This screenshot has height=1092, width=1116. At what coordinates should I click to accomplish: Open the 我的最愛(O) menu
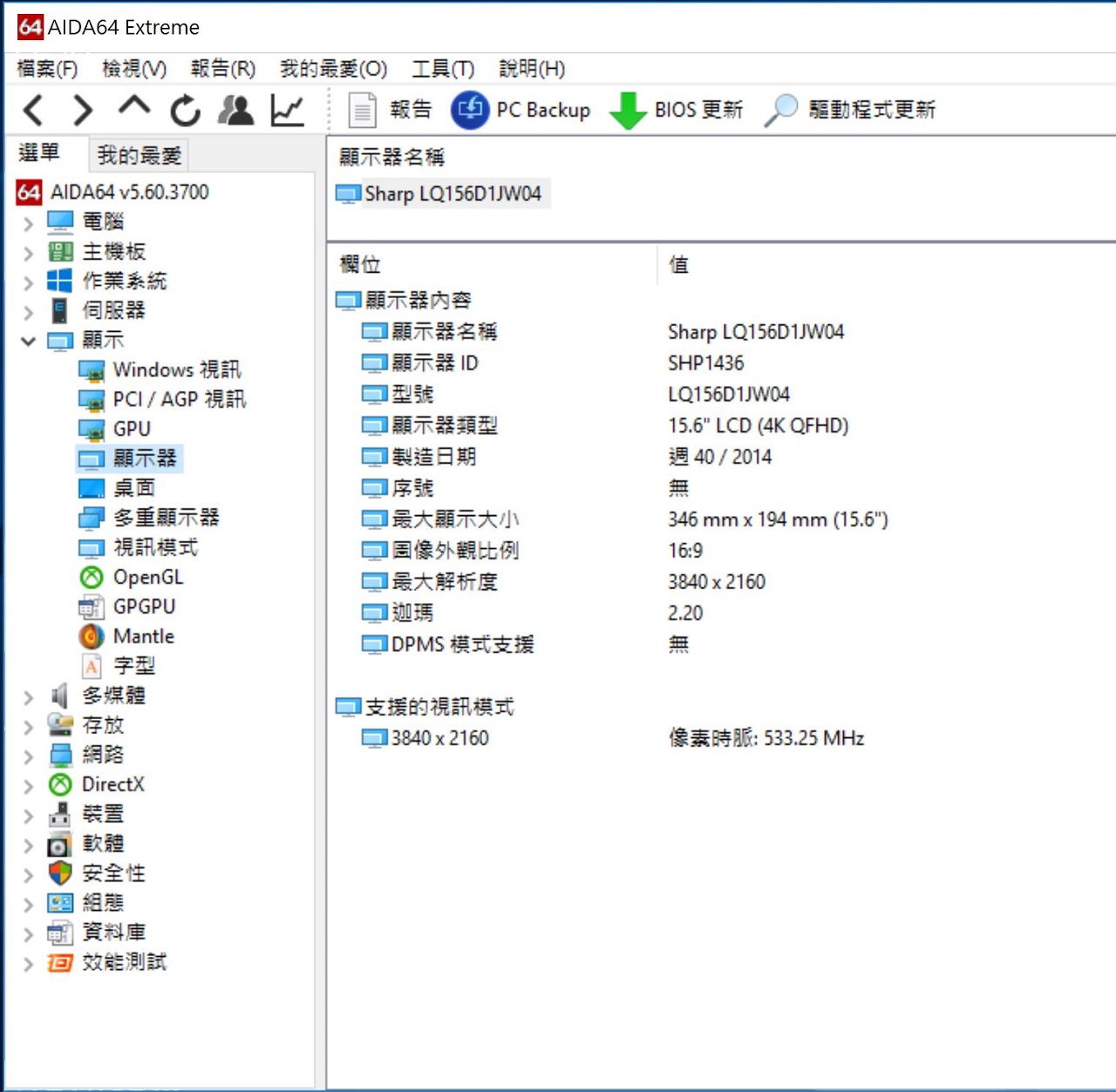pyautogui.click(x=333, y=68)
